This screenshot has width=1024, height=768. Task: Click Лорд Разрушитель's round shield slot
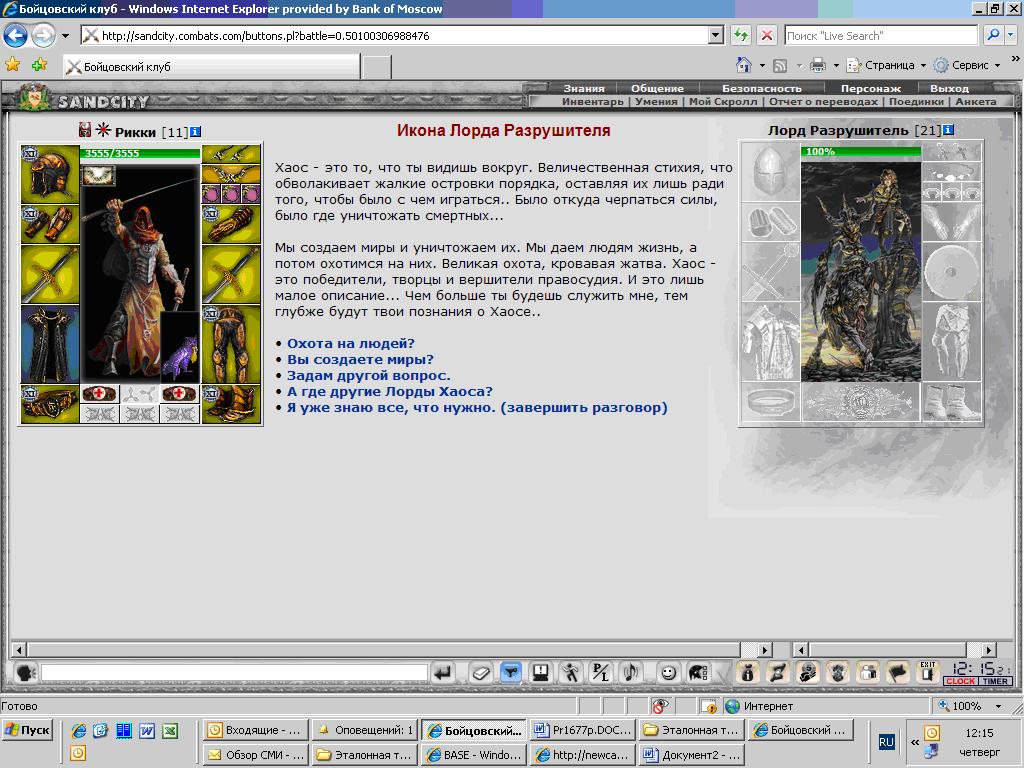point(952,272)
